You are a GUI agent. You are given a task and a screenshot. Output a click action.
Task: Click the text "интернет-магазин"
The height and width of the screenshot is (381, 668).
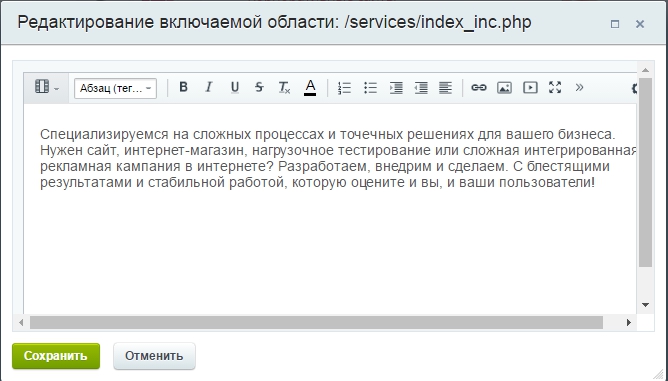point(185,150)
